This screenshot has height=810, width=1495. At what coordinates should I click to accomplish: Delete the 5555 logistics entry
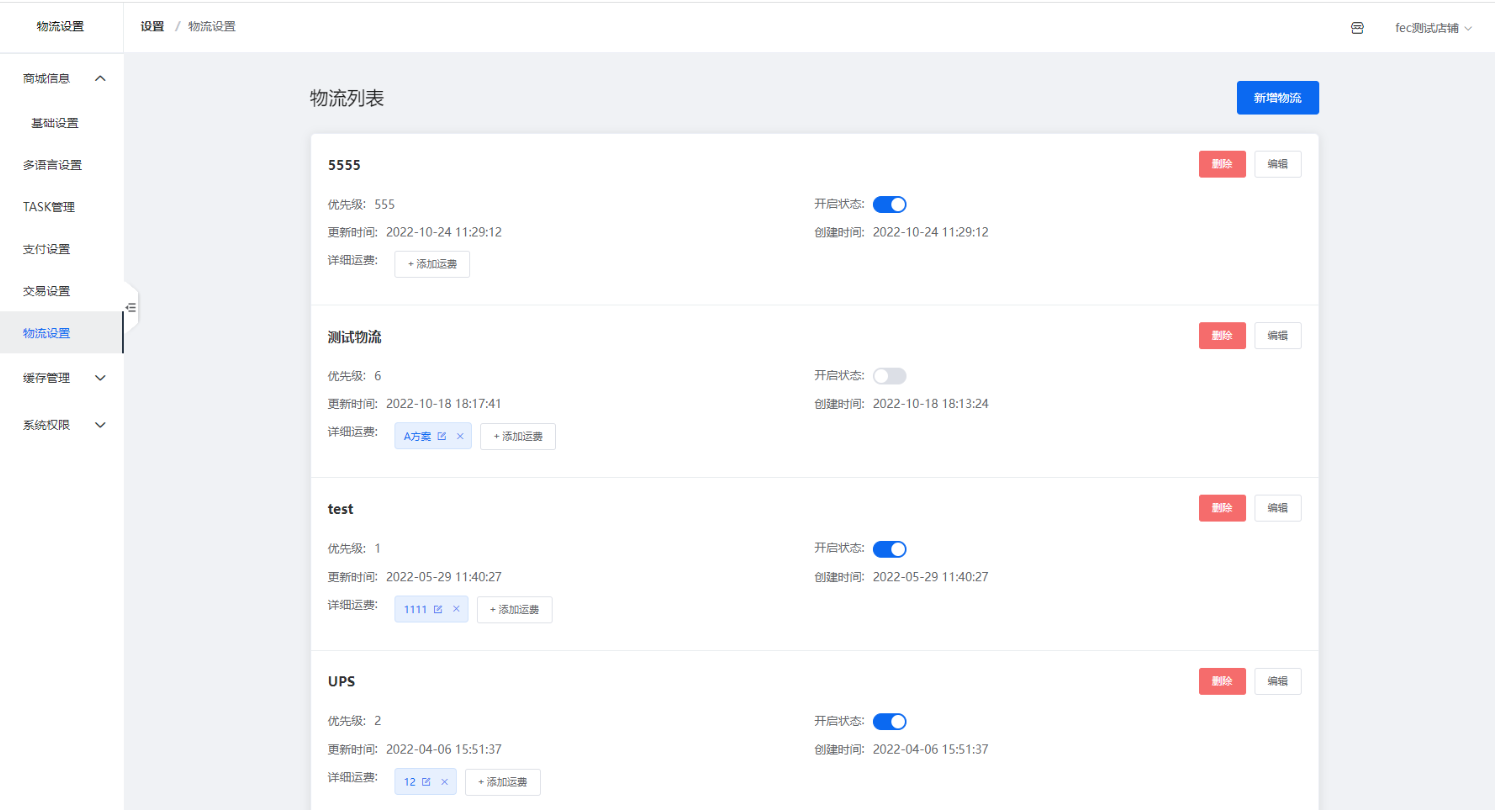click(1222, 164)
